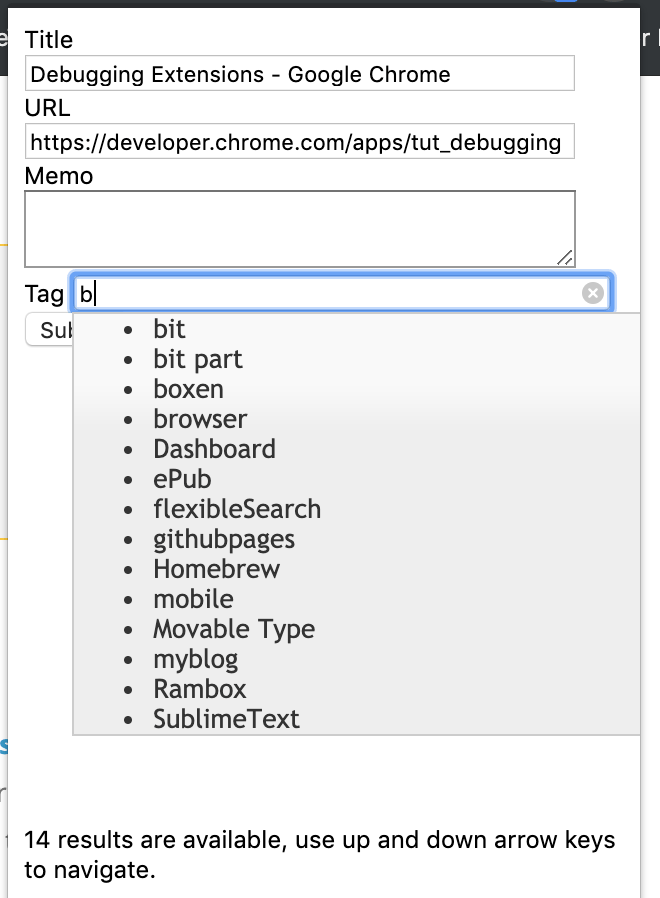This screenshot has height=898, width=660.
Task: Click the URL input field
Action: coord(300,142)
